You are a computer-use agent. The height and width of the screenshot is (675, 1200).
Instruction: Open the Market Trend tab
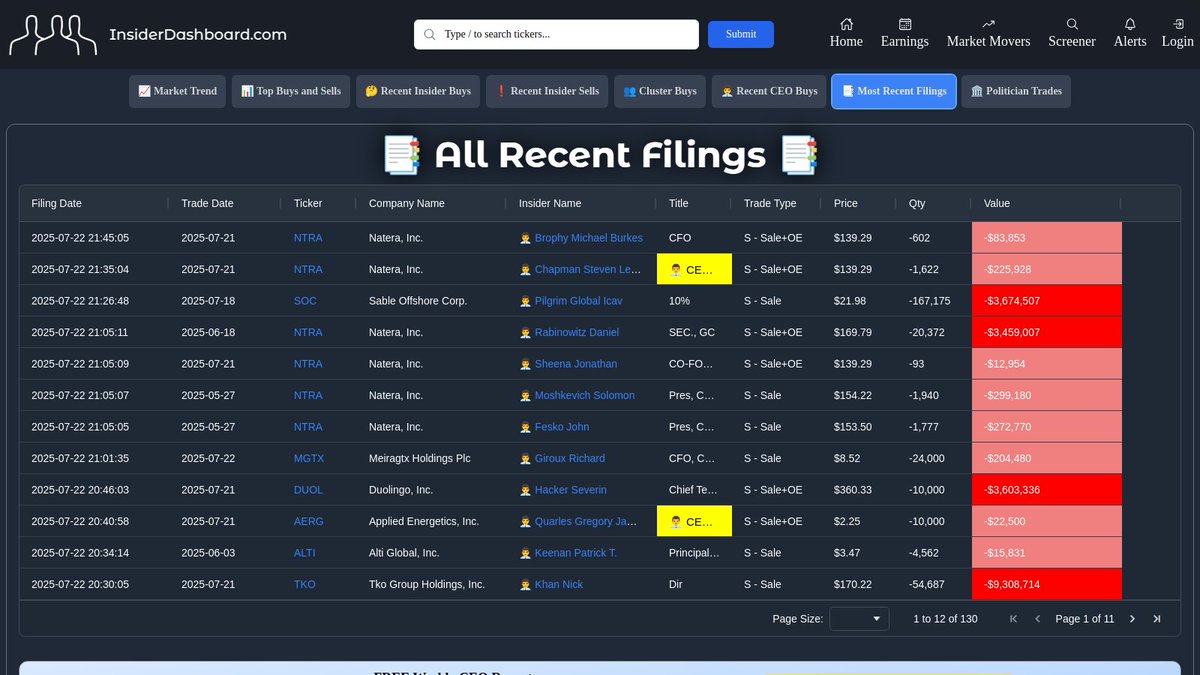click(177, 91)
